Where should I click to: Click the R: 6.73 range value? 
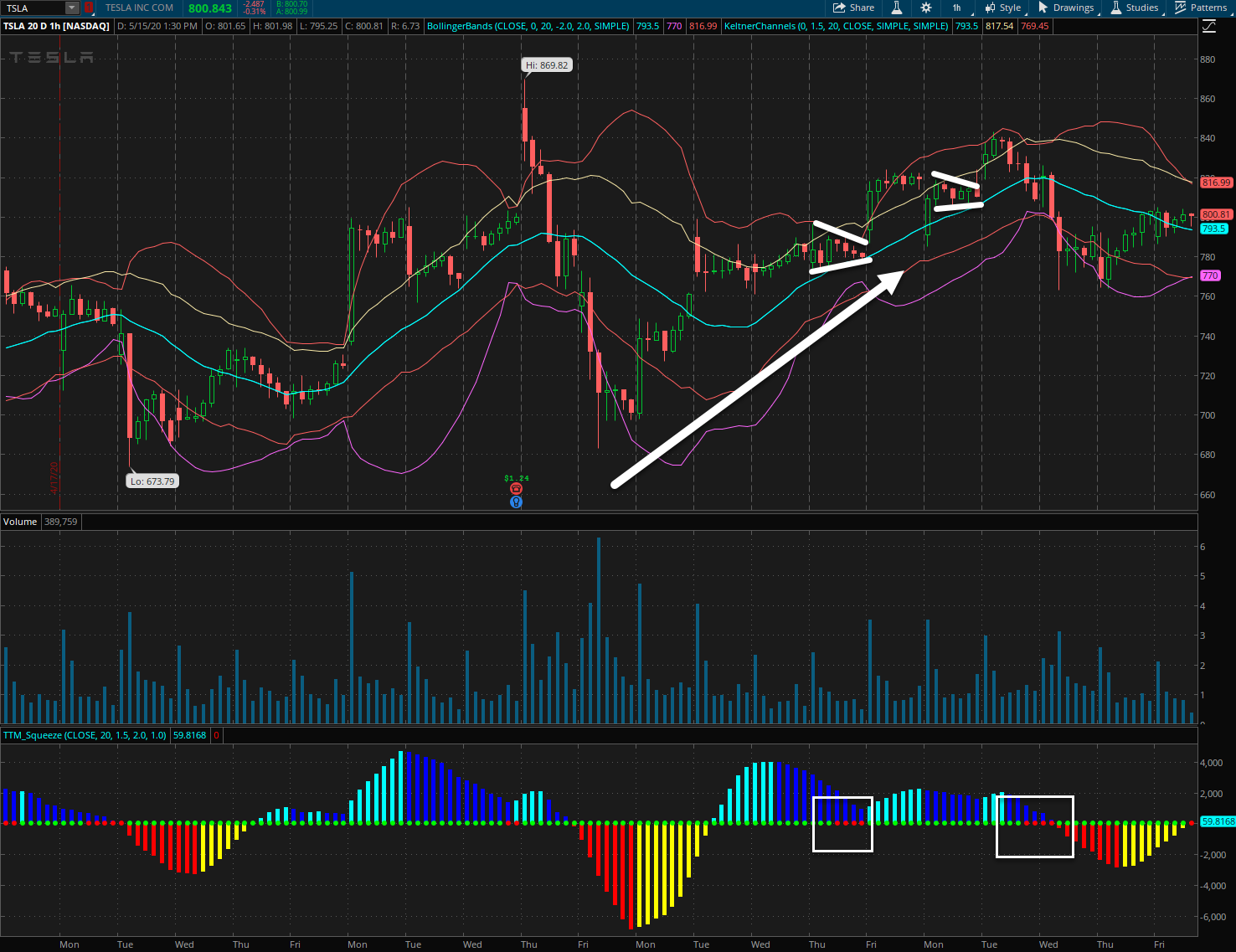click(405, 26)
